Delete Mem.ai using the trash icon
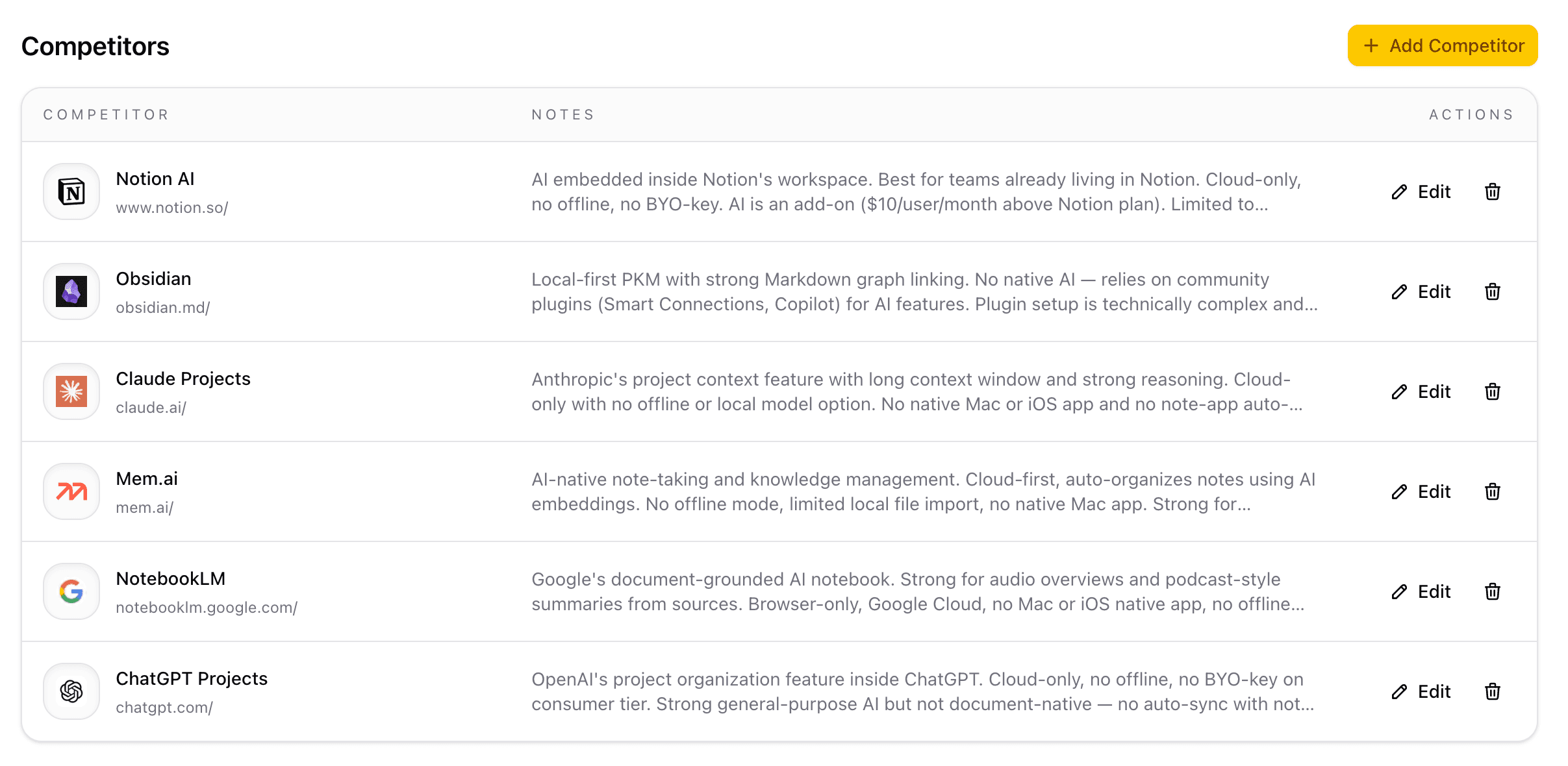The image size is (1568, 766). pyautogui.click(x=1492, y=491)
